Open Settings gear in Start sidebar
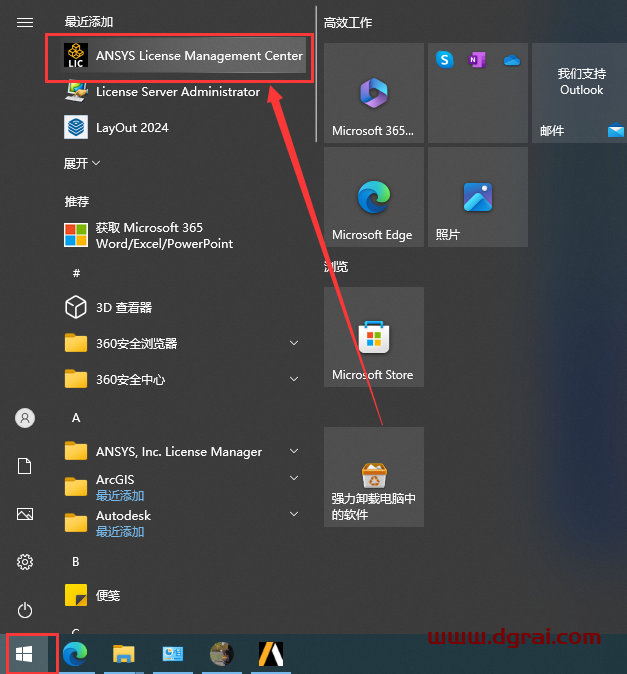Viewport: 627px width, 674px height. click(25, 562)
